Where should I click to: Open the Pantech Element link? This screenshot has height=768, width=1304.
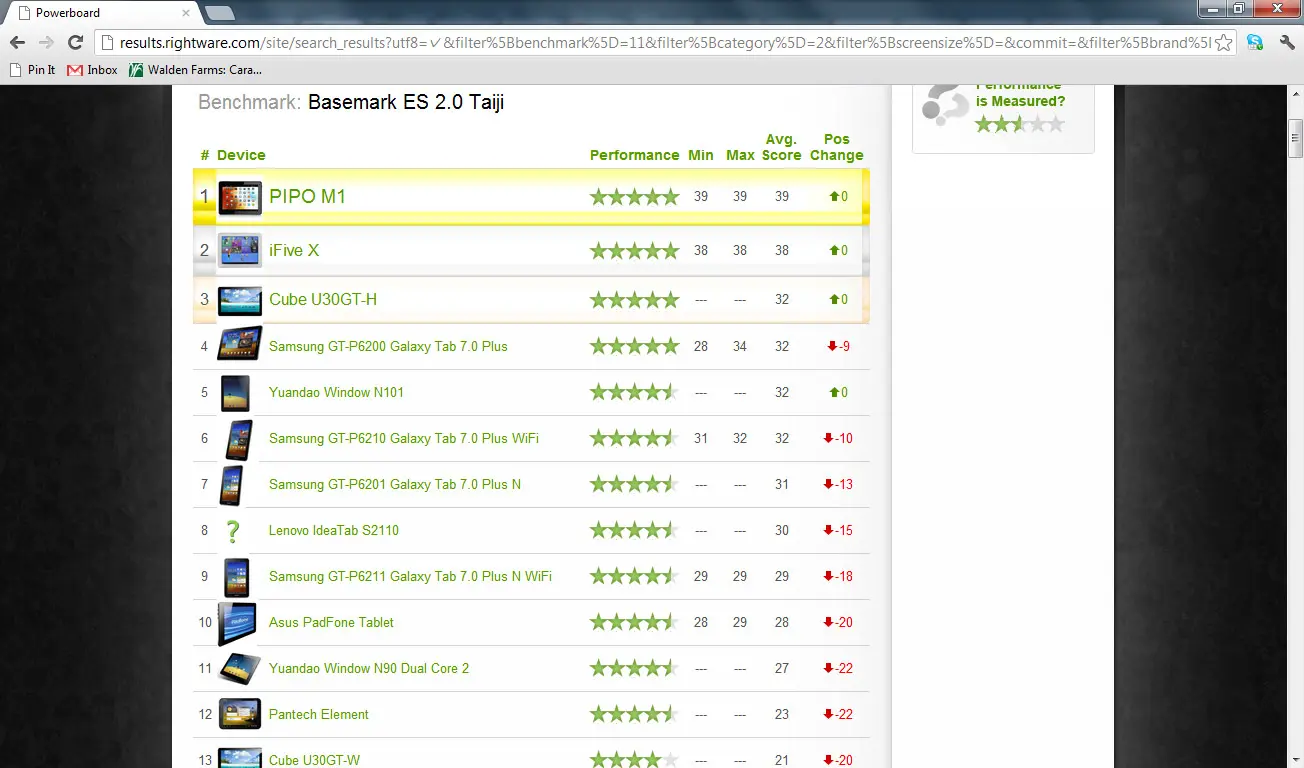(x=319, y=714)
